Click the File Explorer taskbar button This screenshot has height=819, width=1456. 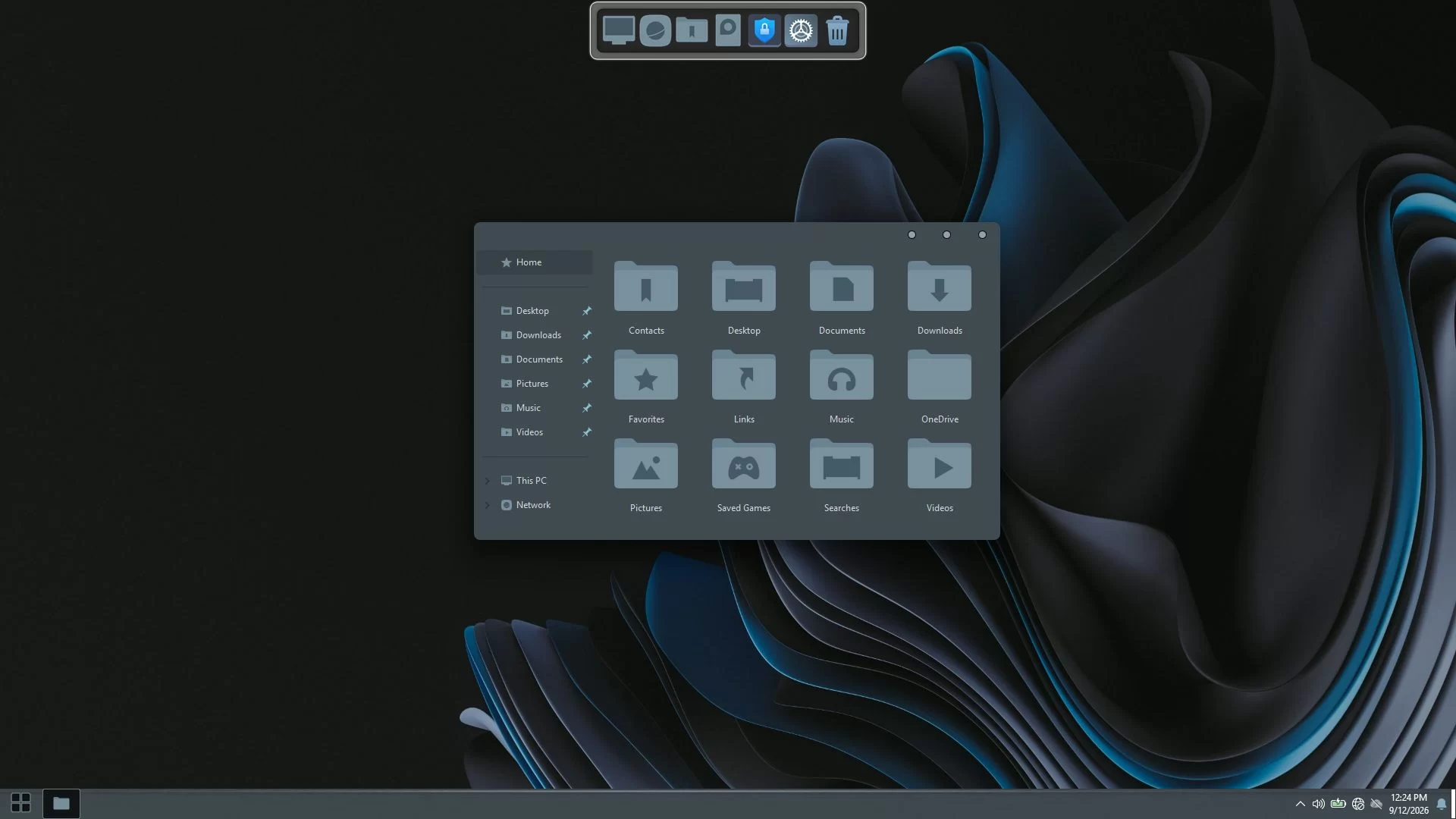click(61, 803)
